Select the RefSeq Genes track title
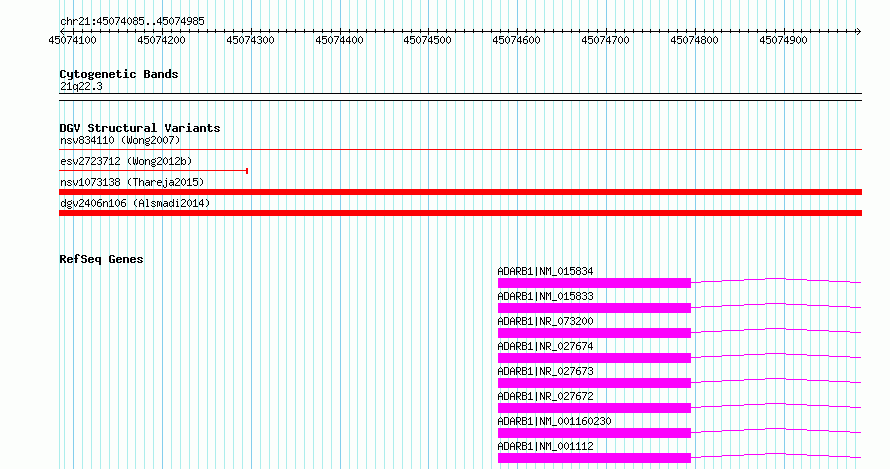 [x=101, y=259]
